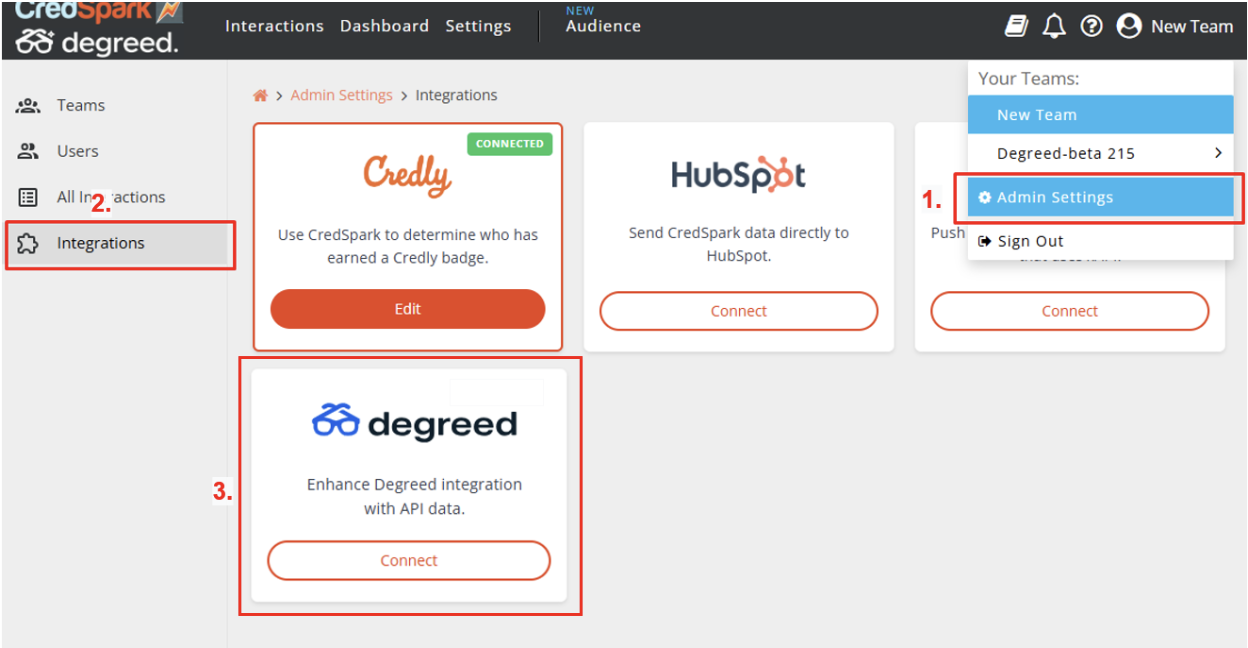Open the Settings menu
The image size is (1248, 648).
[x=478, y=26]
